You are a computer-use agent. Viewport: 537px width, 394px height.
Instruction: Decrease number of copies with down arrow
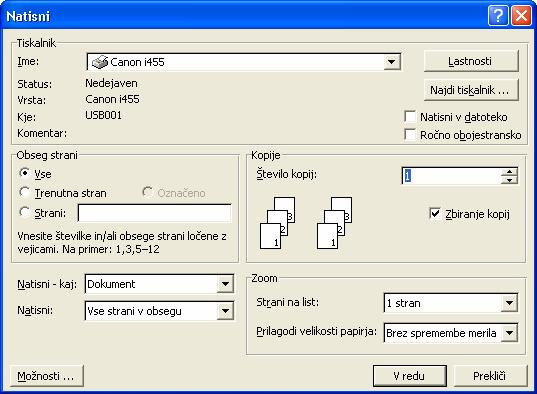click(509, 180)
